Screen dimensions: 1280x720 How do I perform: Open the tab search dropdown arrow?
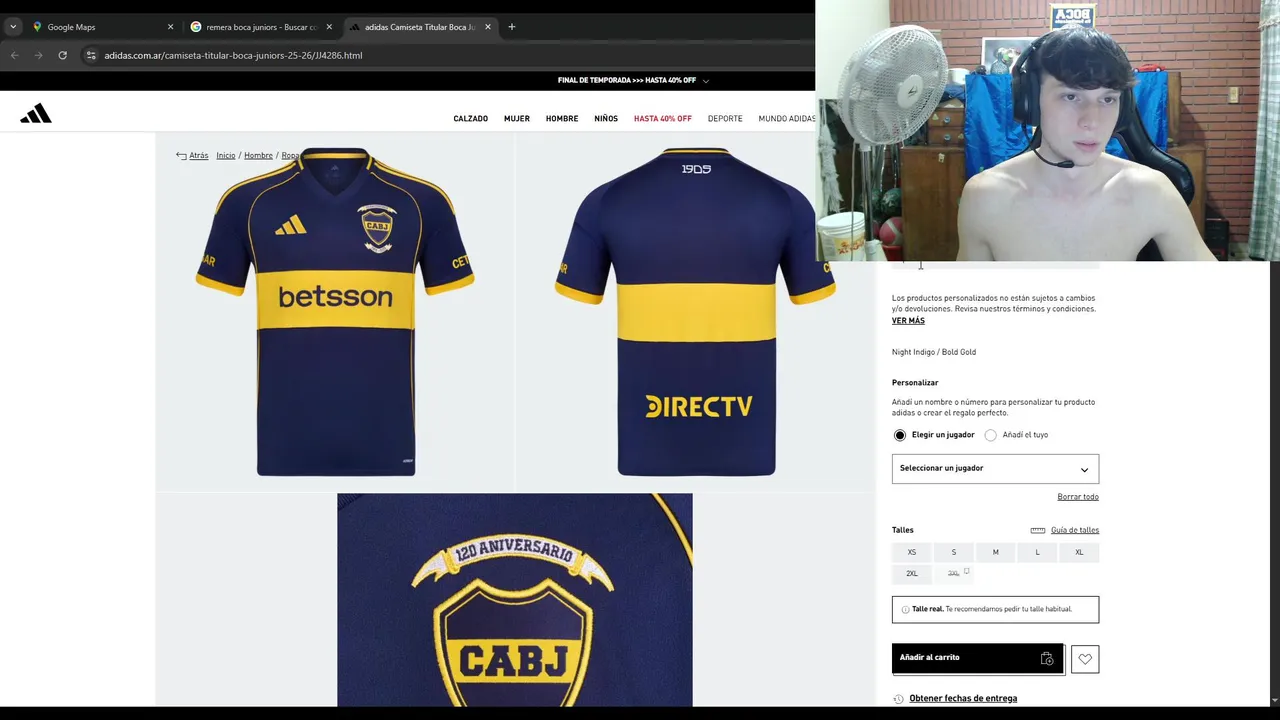tap(13, 27)
